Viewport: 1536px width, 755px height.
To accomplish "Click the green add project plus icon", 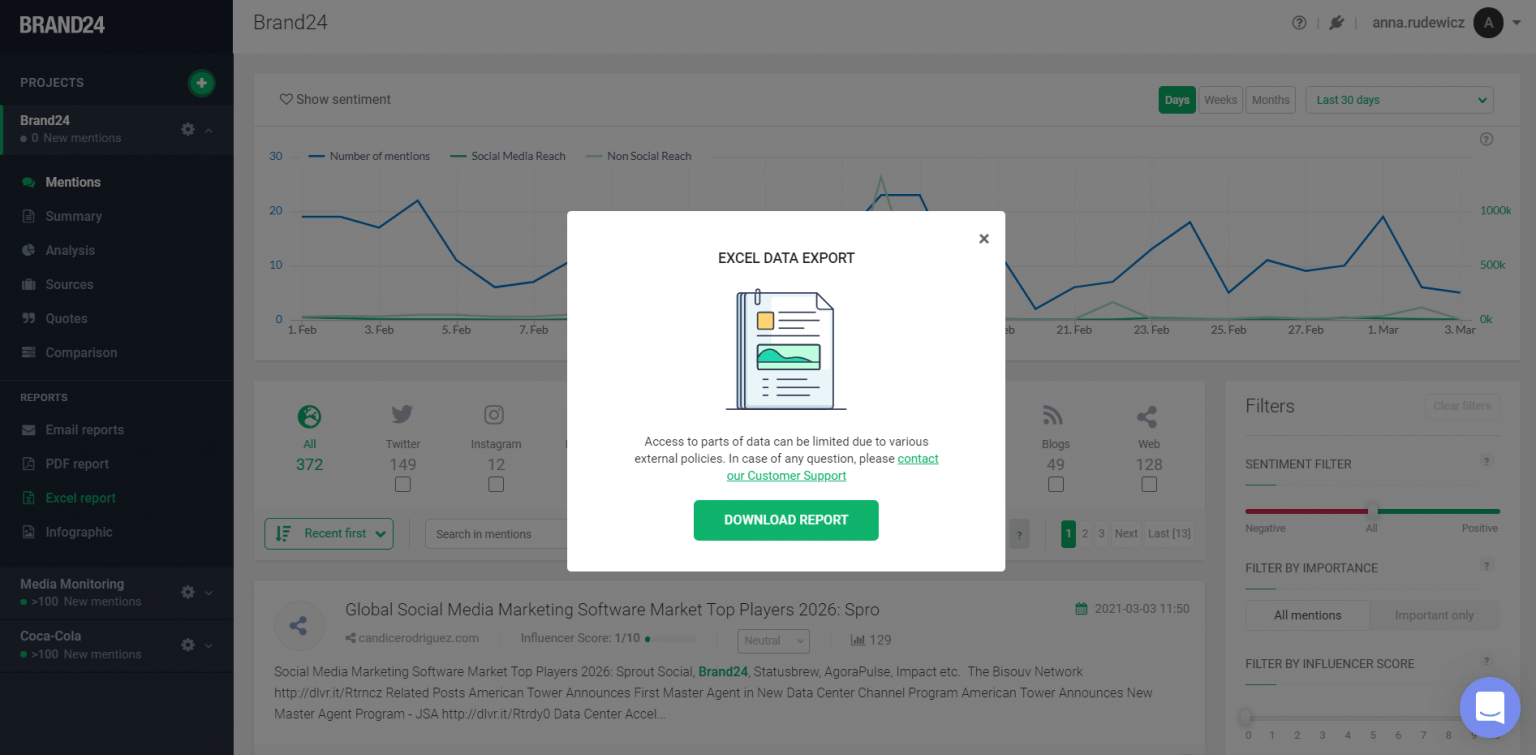I will [201, 83].
